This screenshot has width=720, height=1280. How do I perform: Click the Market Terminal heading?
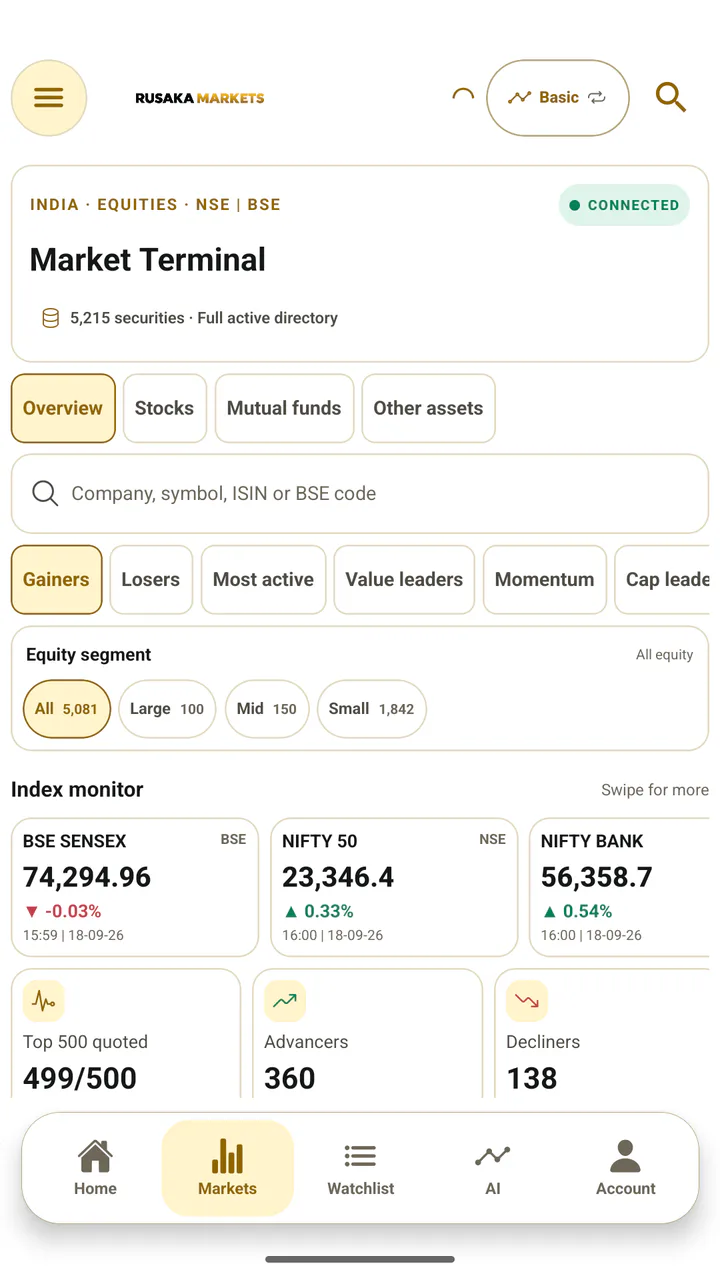(x=148, y=260)
